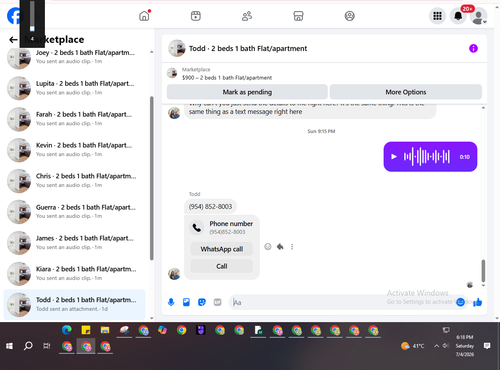This screenshot has width=500, height=370.
Task: Open Sticky Notes from taskbar
Action: coord(86,330)
